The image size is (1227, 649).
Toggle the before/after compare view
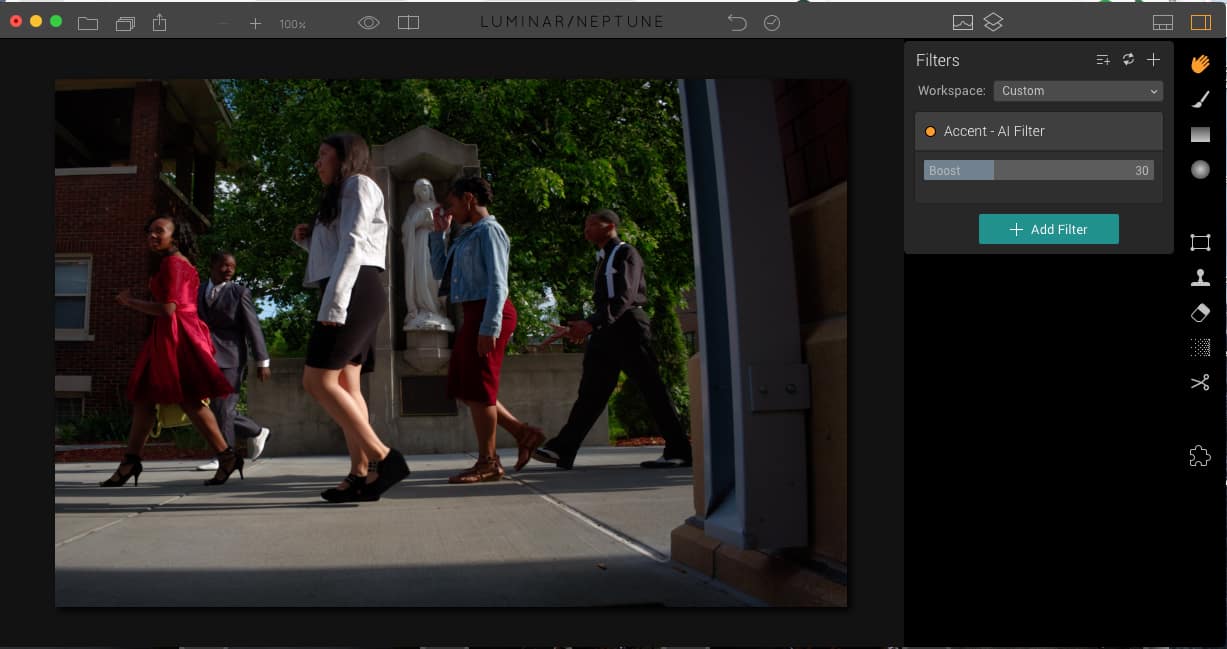coord(408,23)
